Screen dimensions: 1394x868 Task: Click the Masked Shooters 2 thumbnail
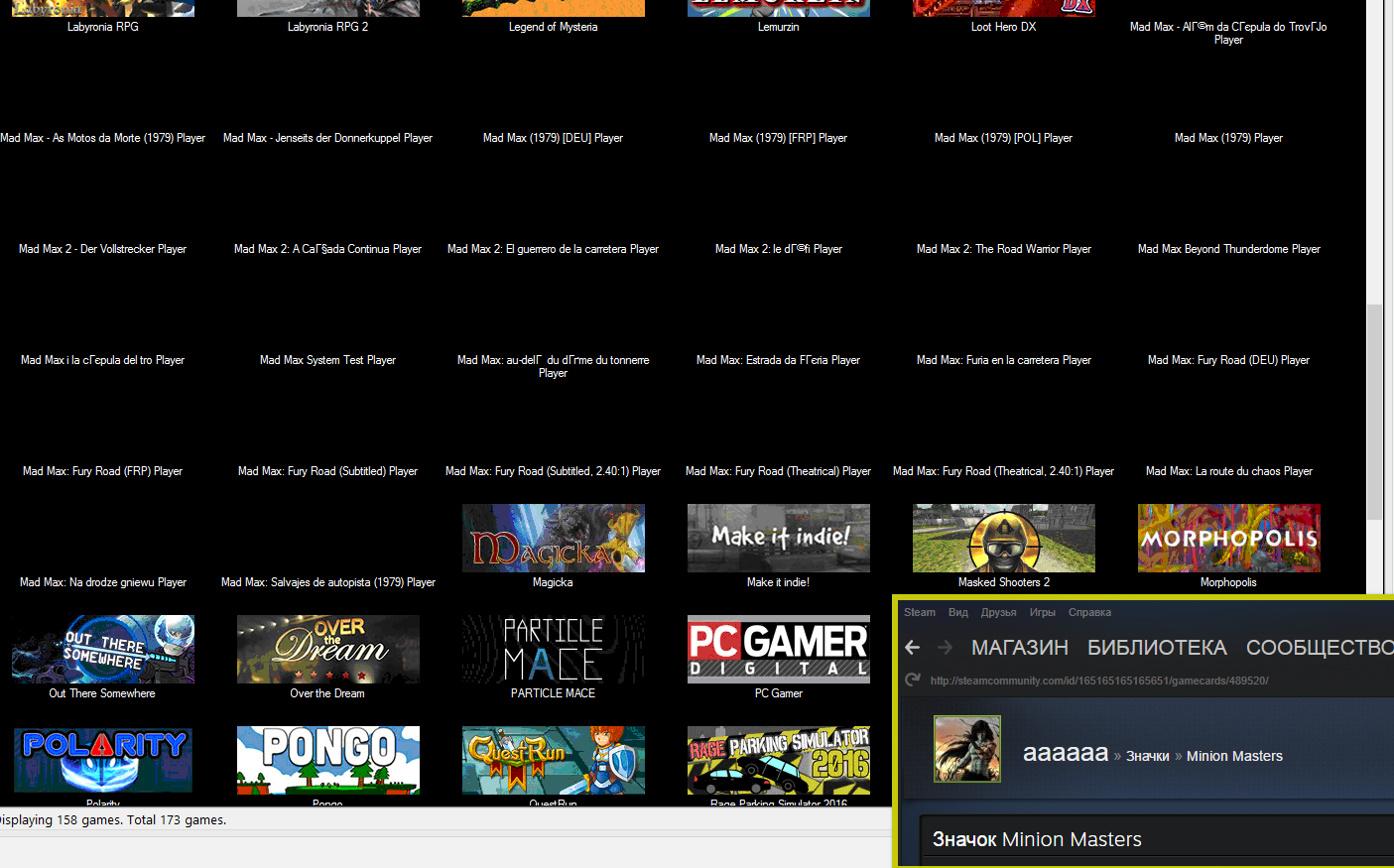pyautogui.click(x=1004, y=538)
